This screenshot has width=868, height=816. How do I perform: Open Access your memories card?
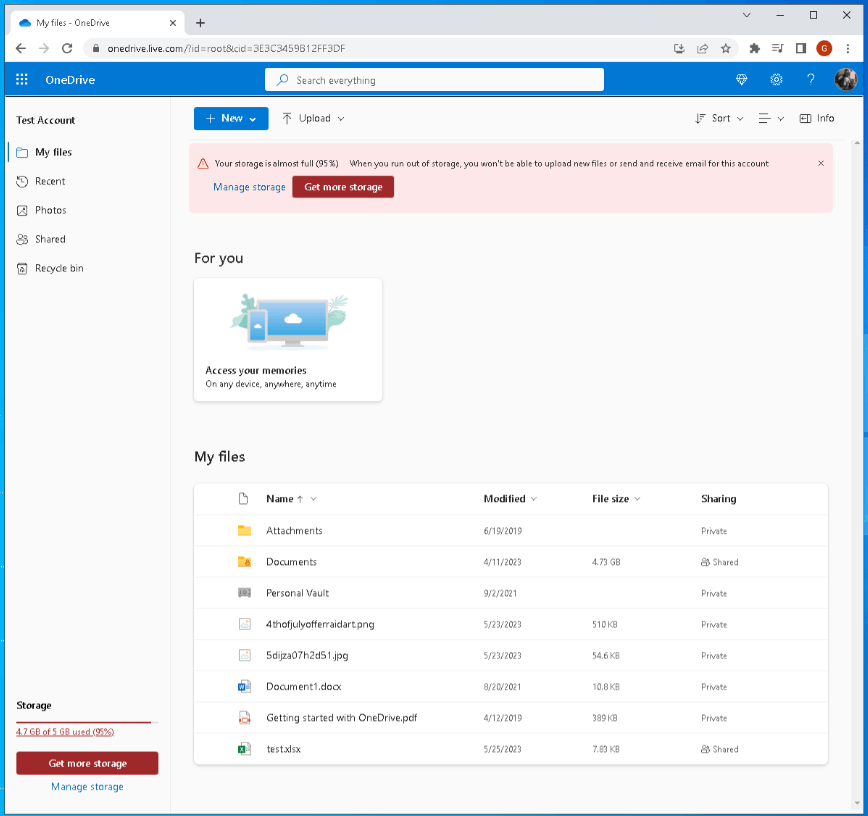[x=288, y=339]
